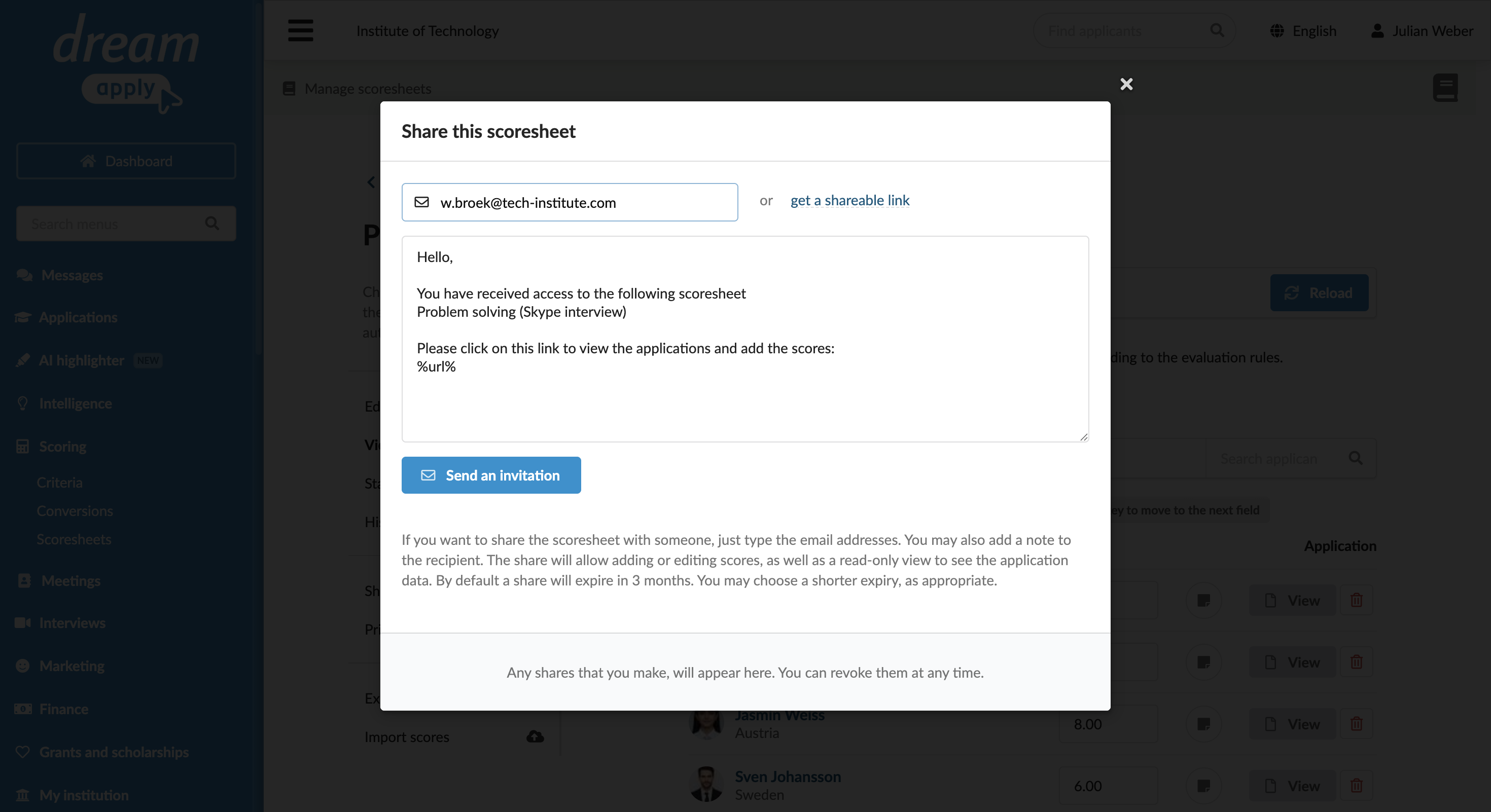The width and height of the screenshot is (1491, 812).
Task: Click Sven Johansson's avatar thumbnail
Action: pyautogui.click(x=706, y=784)
